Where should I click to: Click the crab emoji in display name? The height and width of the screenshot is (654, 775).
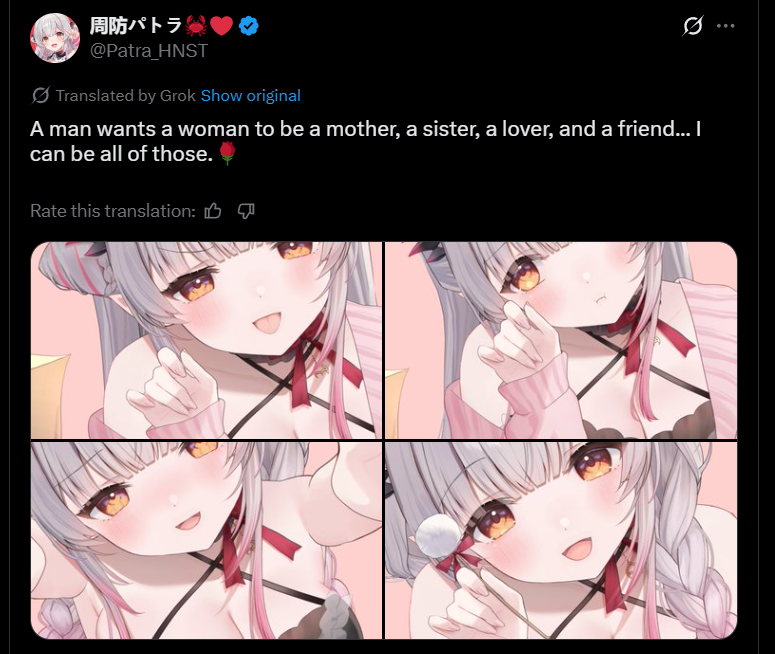pyautogui.click(x=196, y=26)
